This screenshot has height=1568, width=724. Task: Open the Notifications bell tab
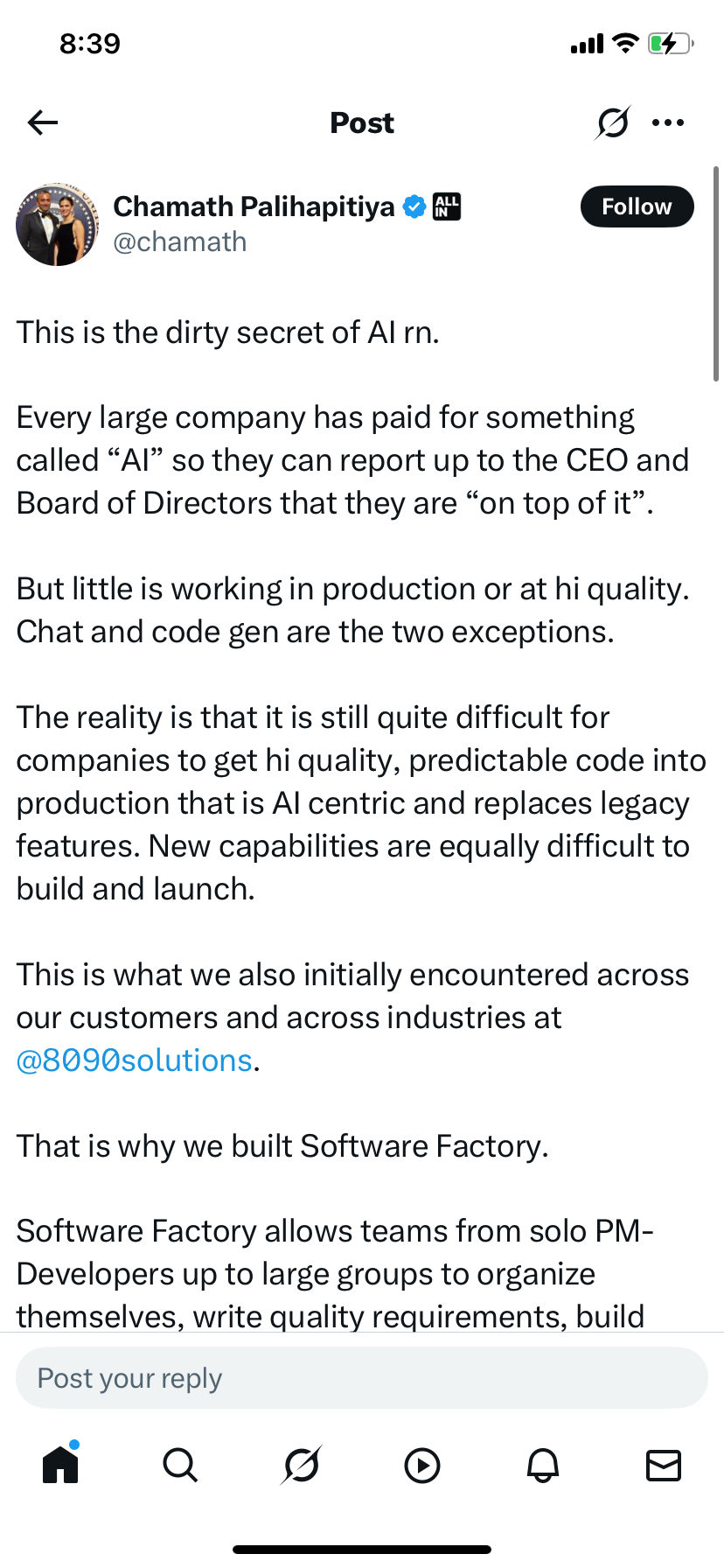point(543,1465)
